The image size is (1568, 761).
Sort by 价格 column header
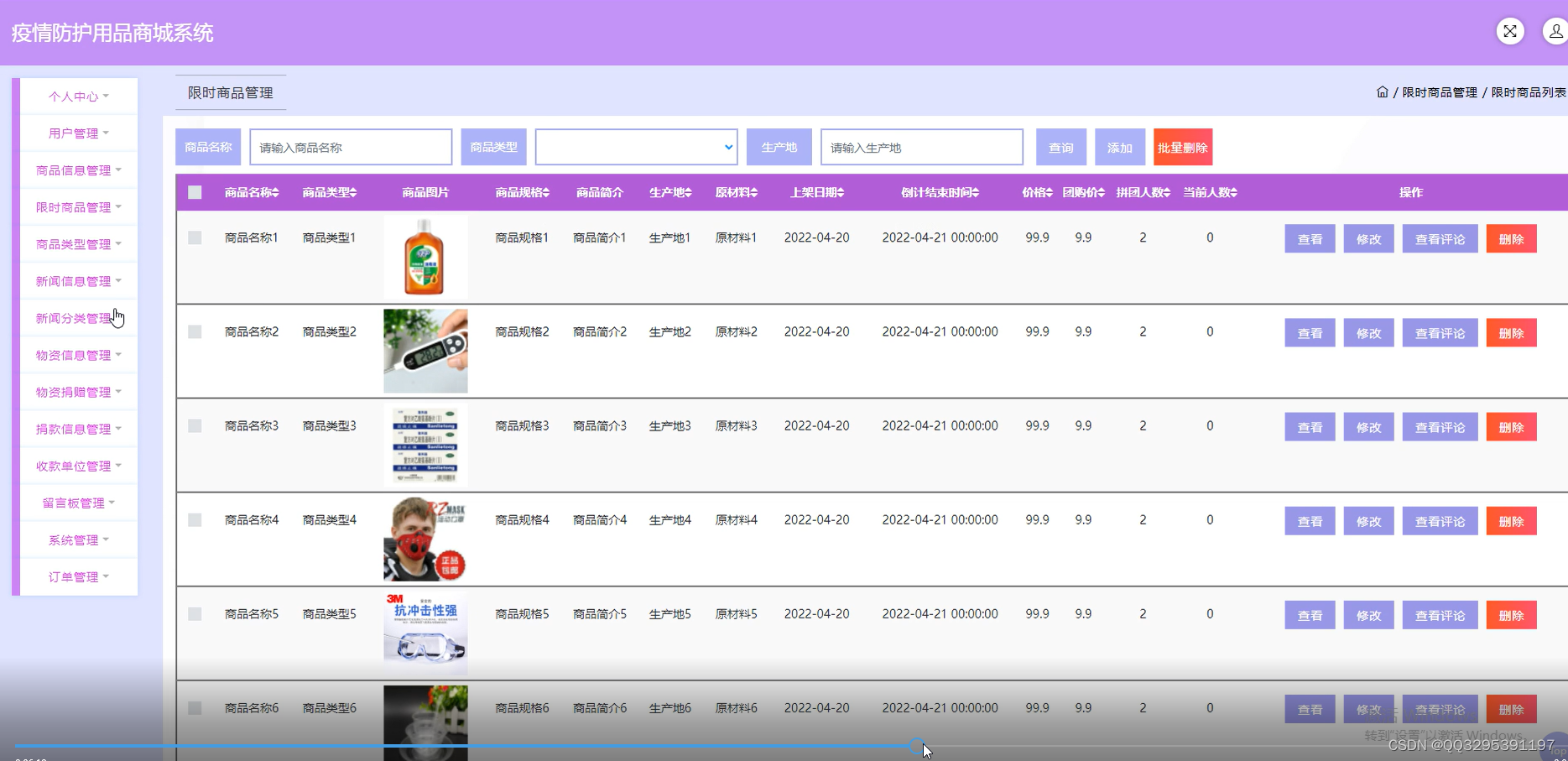(1037, 193)
